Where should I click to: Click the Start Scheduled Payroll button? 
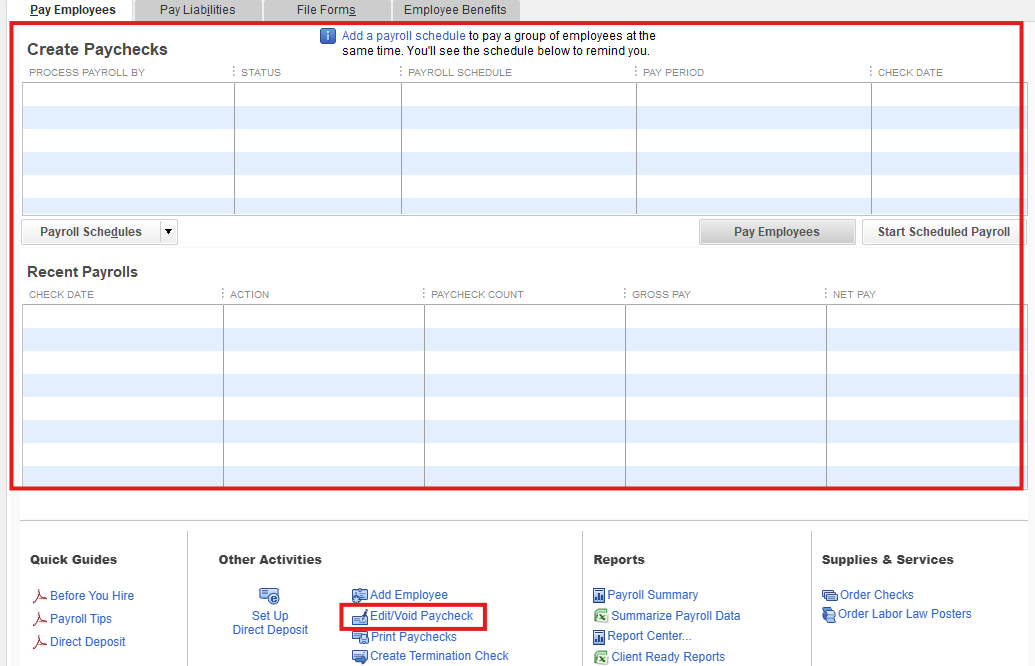(x=943, y=232)
